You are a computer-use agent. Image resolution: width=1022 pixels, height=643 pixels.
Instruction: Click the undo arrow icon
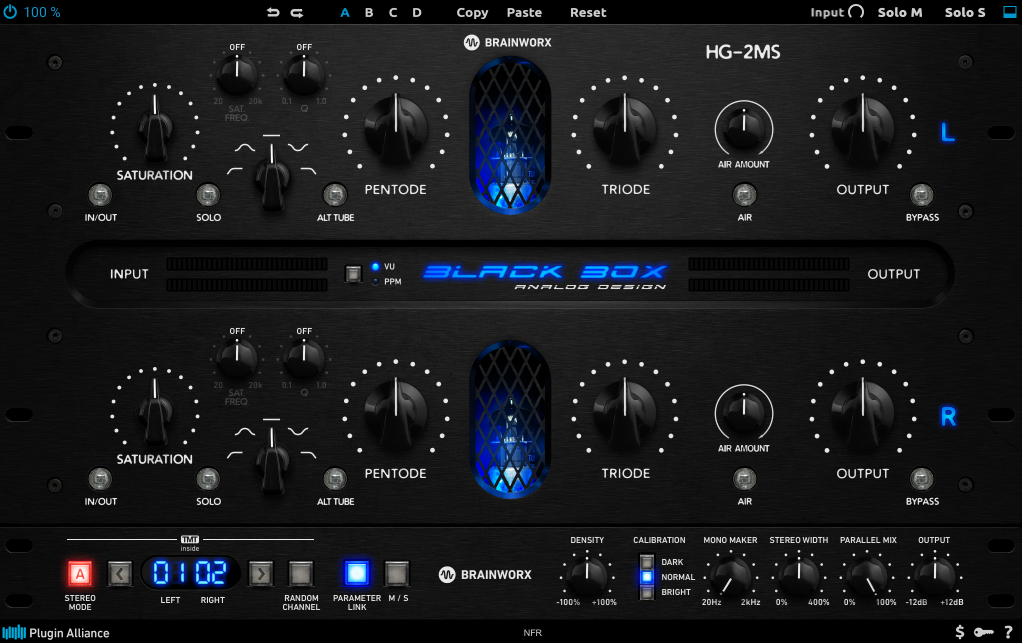pos(273,13)
